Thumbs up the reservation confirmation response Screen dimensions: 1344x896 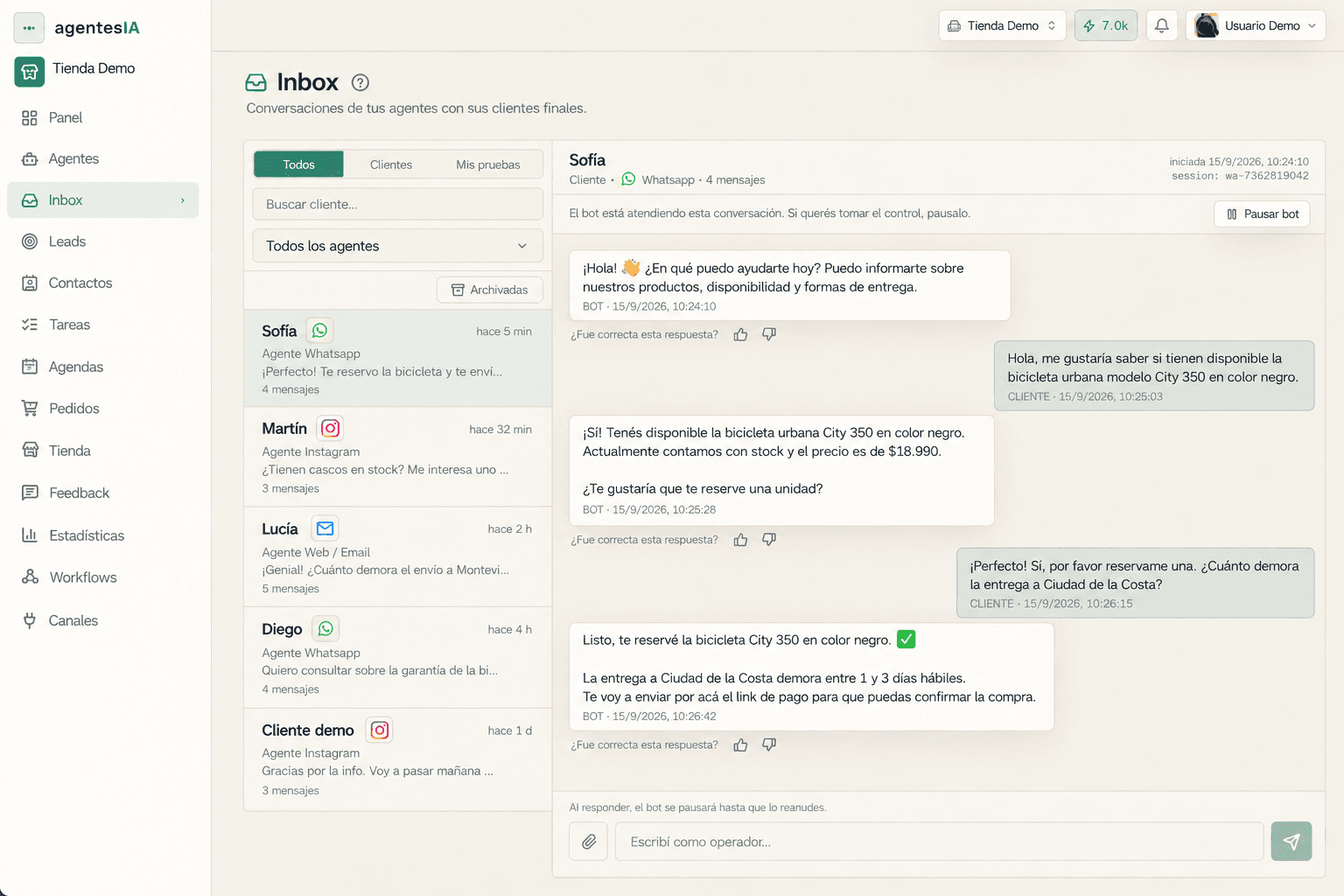click(741, 745)
